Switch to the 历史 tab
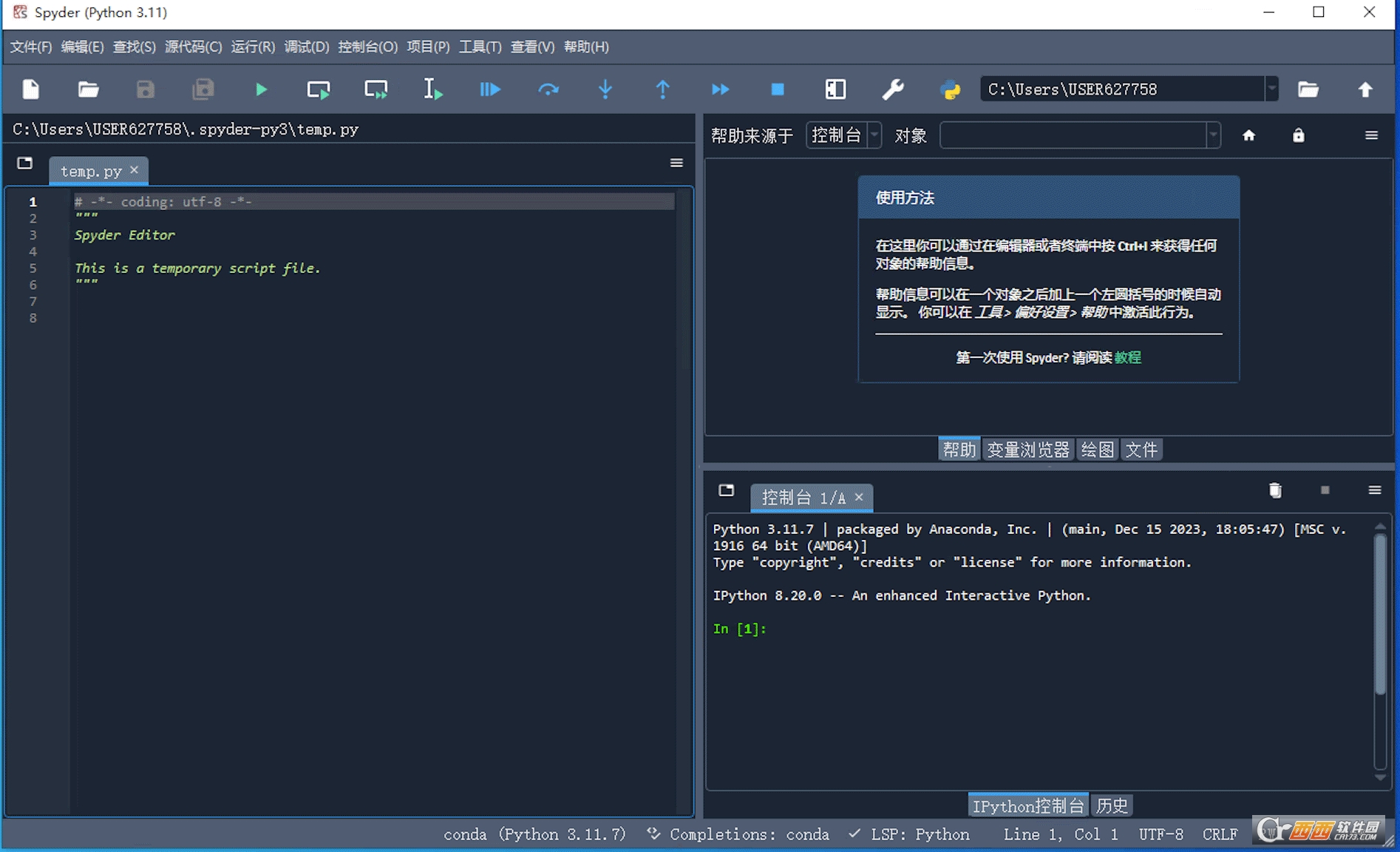1400x852 pixels. coord(1112,806)
